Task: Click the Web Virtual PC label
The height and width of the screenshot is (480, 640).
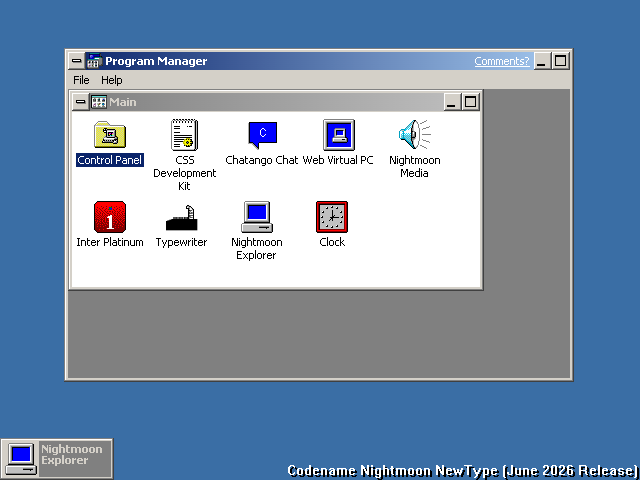Action: pos(338,160)
